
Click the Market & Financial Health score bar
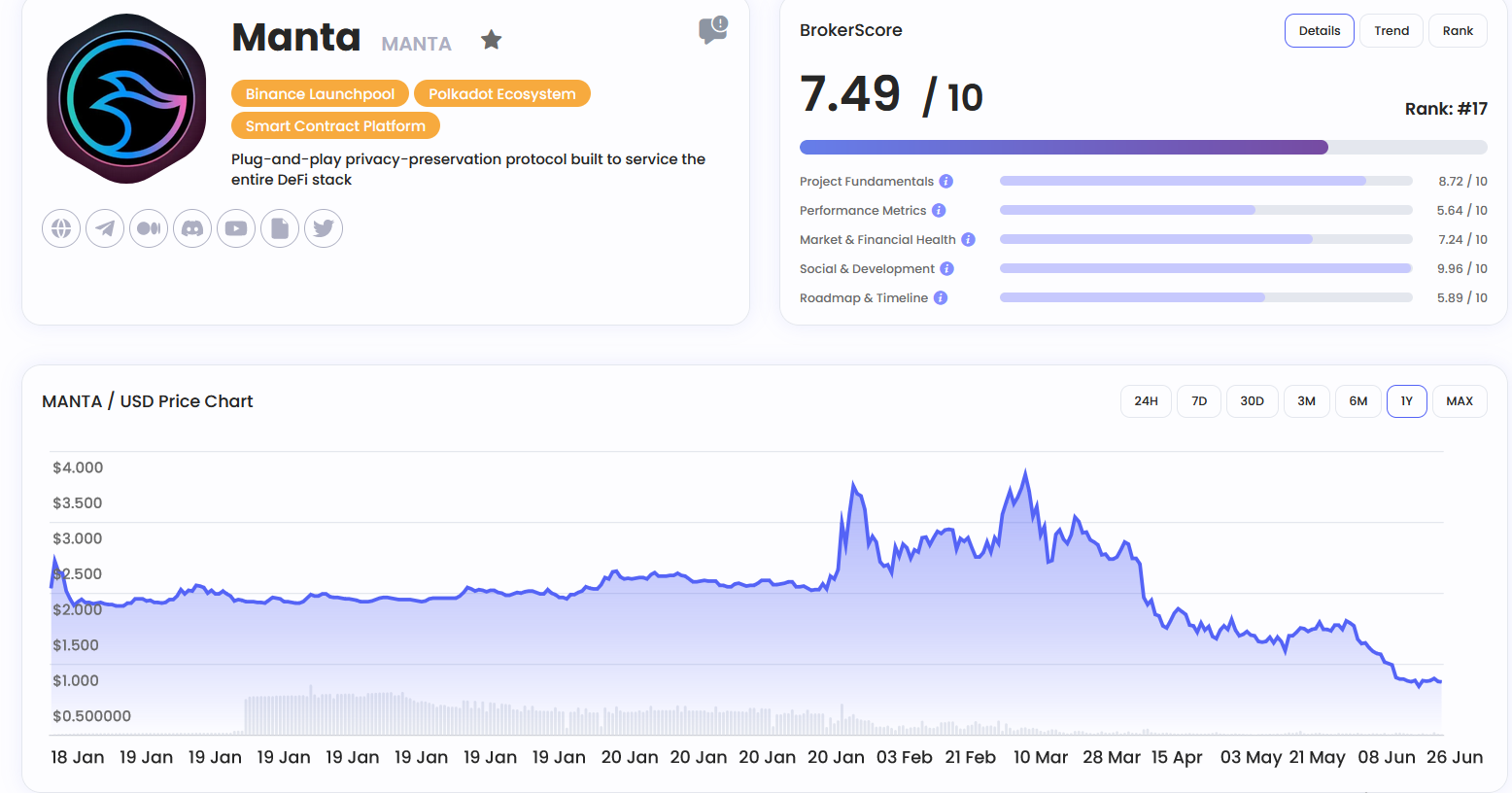coord(1206,240)
